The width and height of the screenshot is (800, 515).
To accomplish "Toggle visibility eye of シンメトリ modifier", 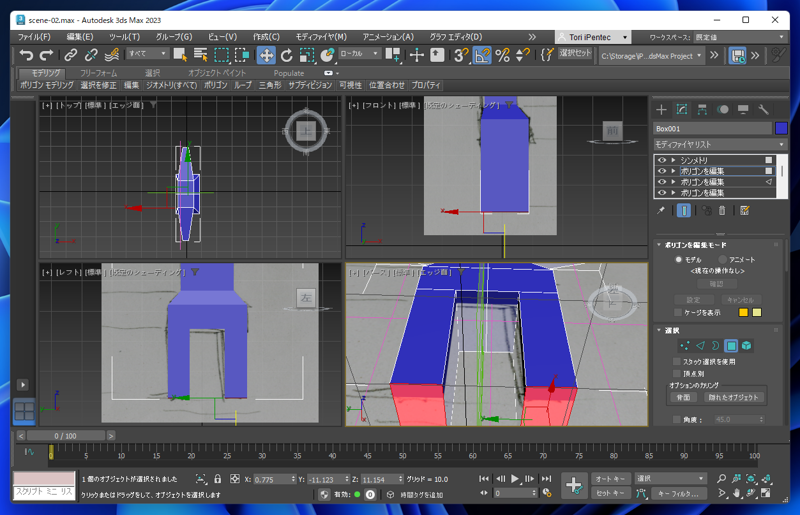I will coord(662,160).
